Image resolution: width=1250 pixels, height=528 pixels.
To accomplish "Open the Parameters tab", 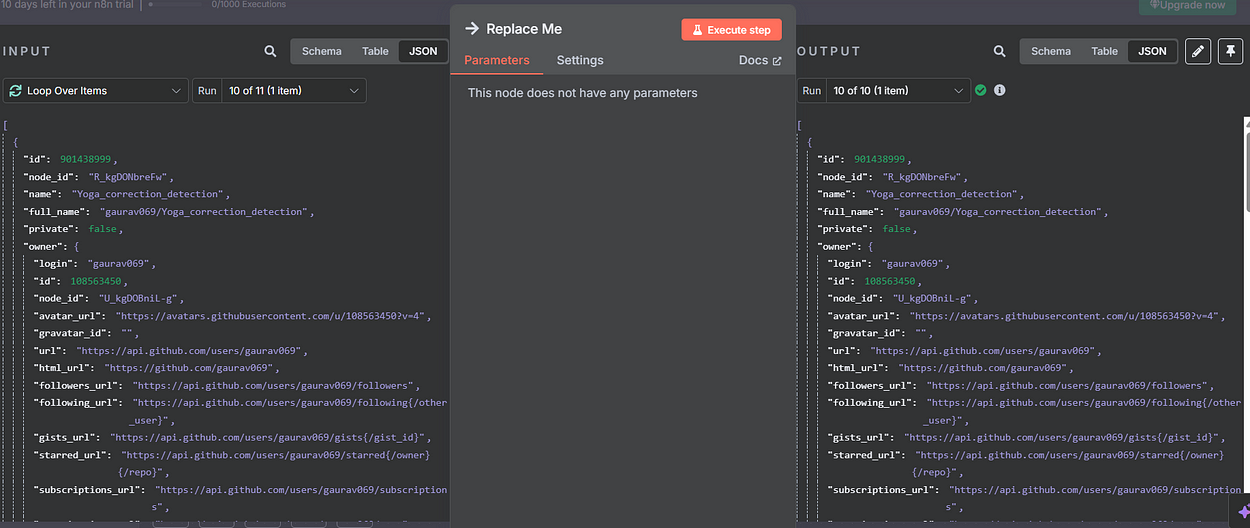I will coord(496,60).
